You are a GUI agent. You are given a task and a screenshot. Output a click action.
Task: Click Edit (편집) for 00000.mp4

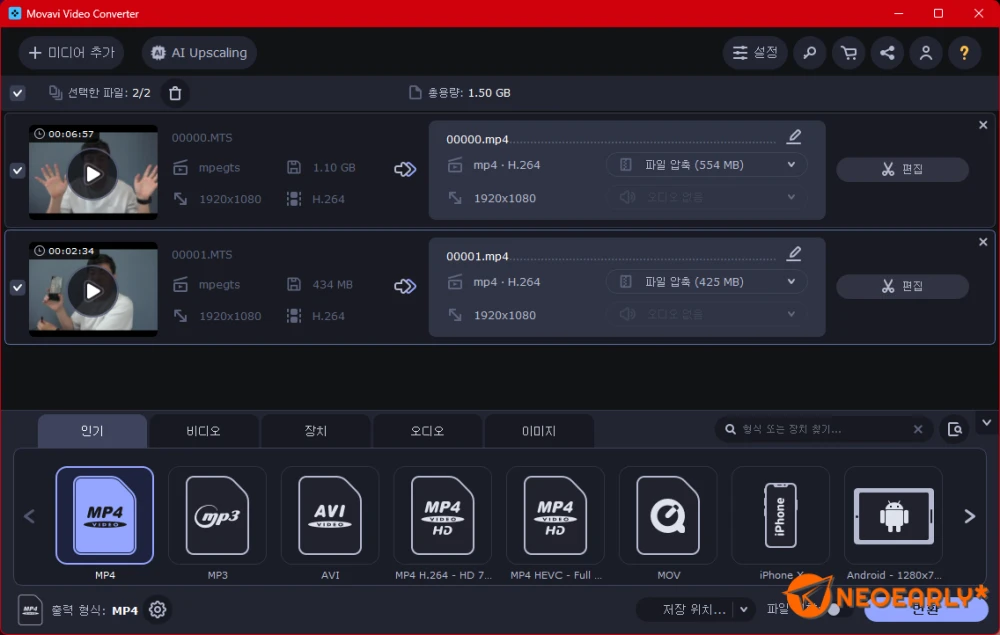(x=902, y=169)
